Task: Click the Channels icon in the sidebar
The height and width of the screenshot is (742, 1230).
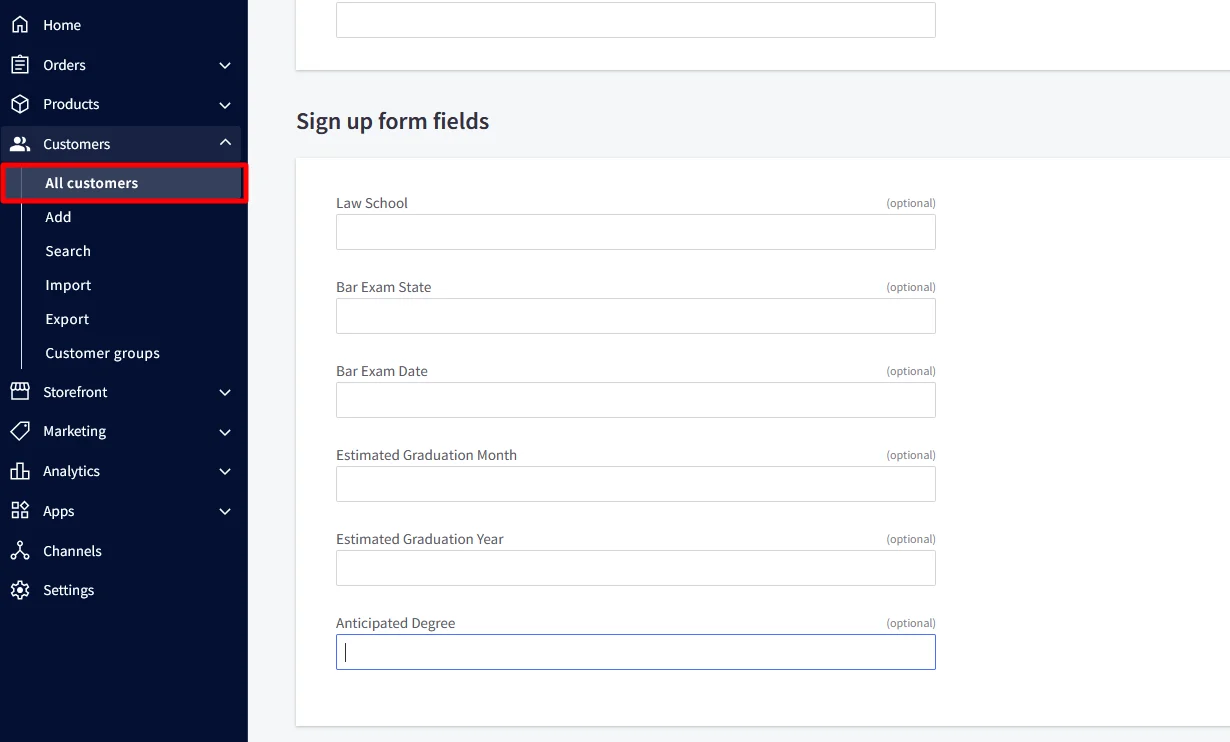Action: [21, 551]
